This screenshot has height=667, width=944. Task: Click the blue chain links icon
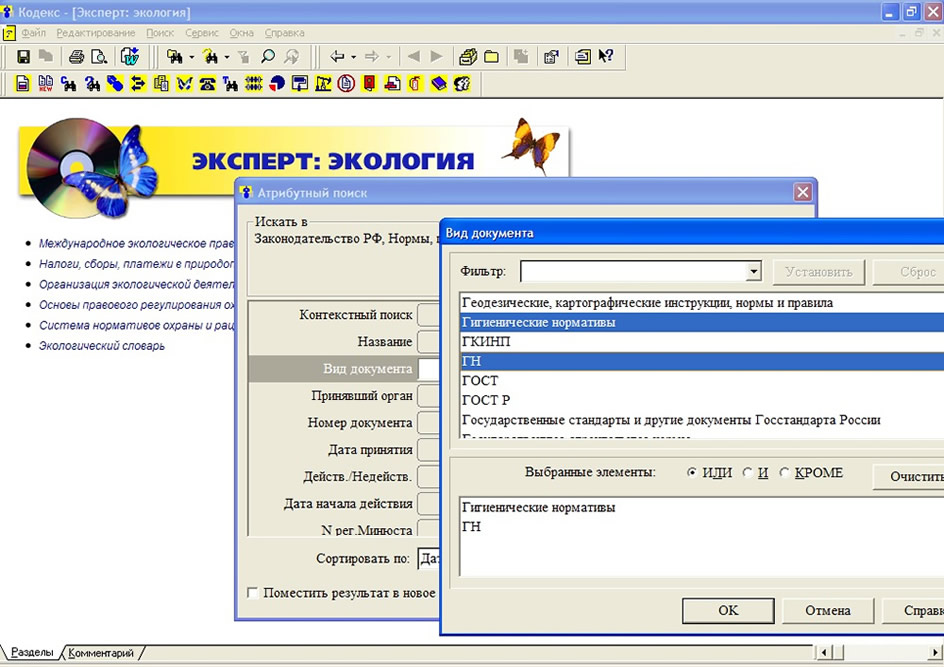[x=115, y=83]
